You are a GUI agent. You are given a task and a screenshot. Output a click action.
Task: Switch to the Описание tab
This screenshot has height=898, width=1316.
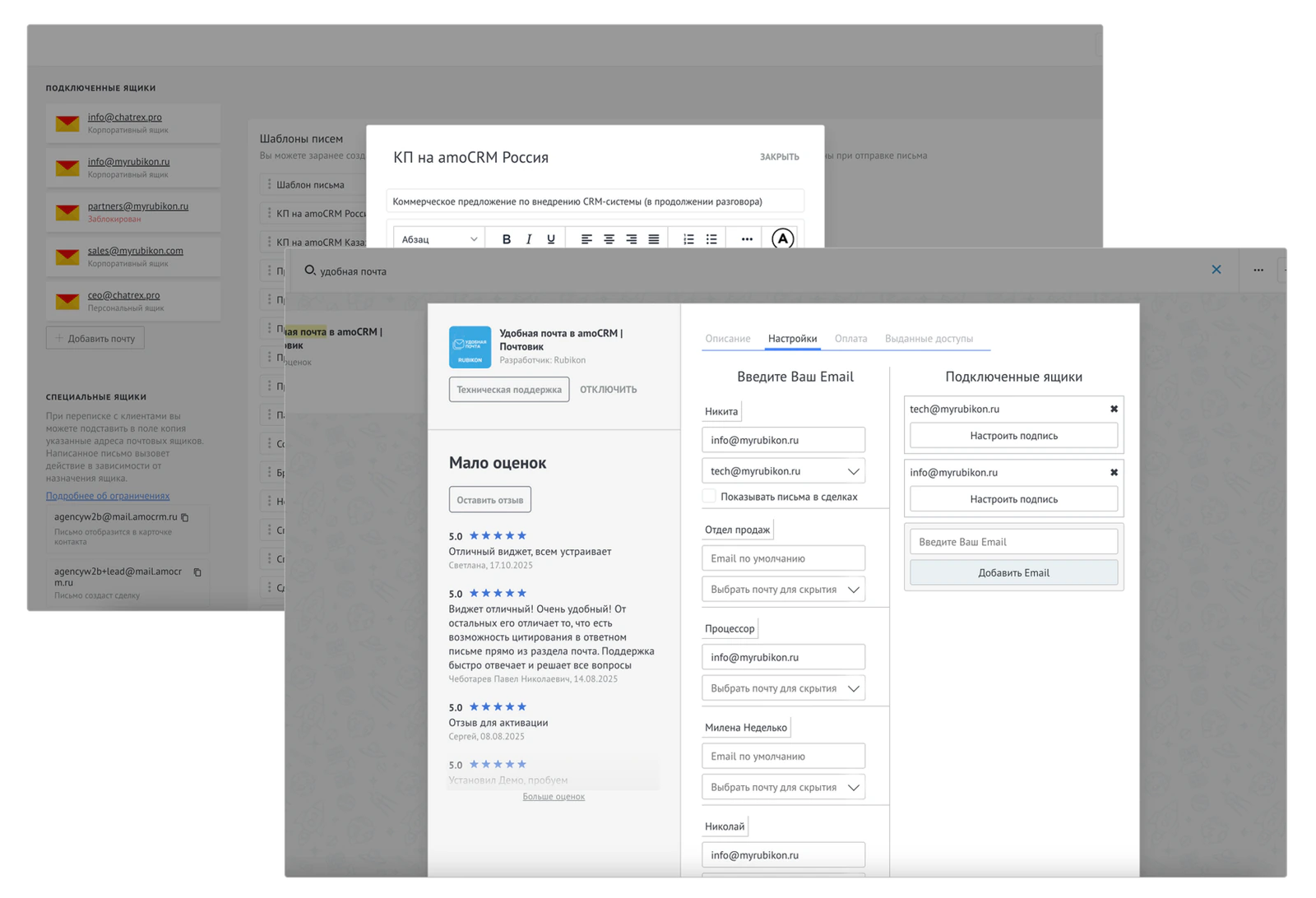[x=728, y=339]
